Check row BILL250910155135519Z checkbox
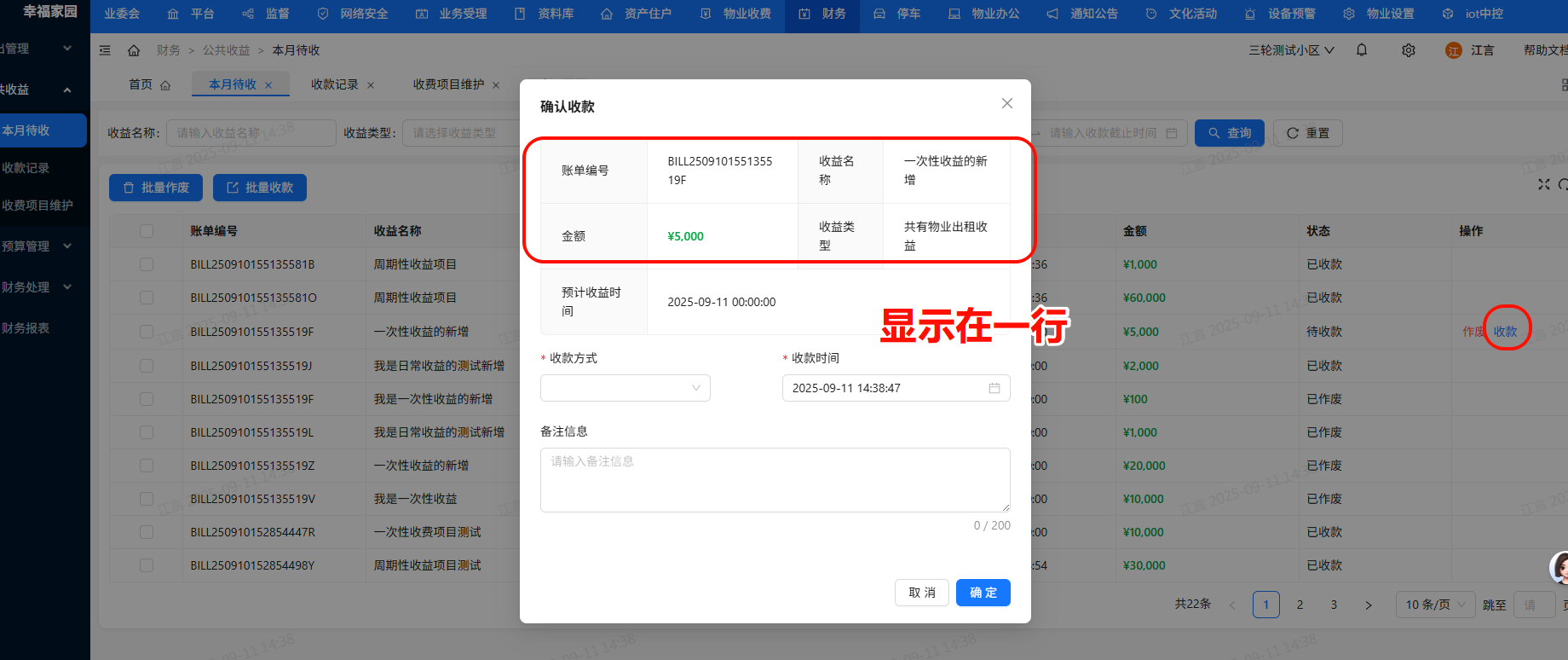 [x=147, y=466]
